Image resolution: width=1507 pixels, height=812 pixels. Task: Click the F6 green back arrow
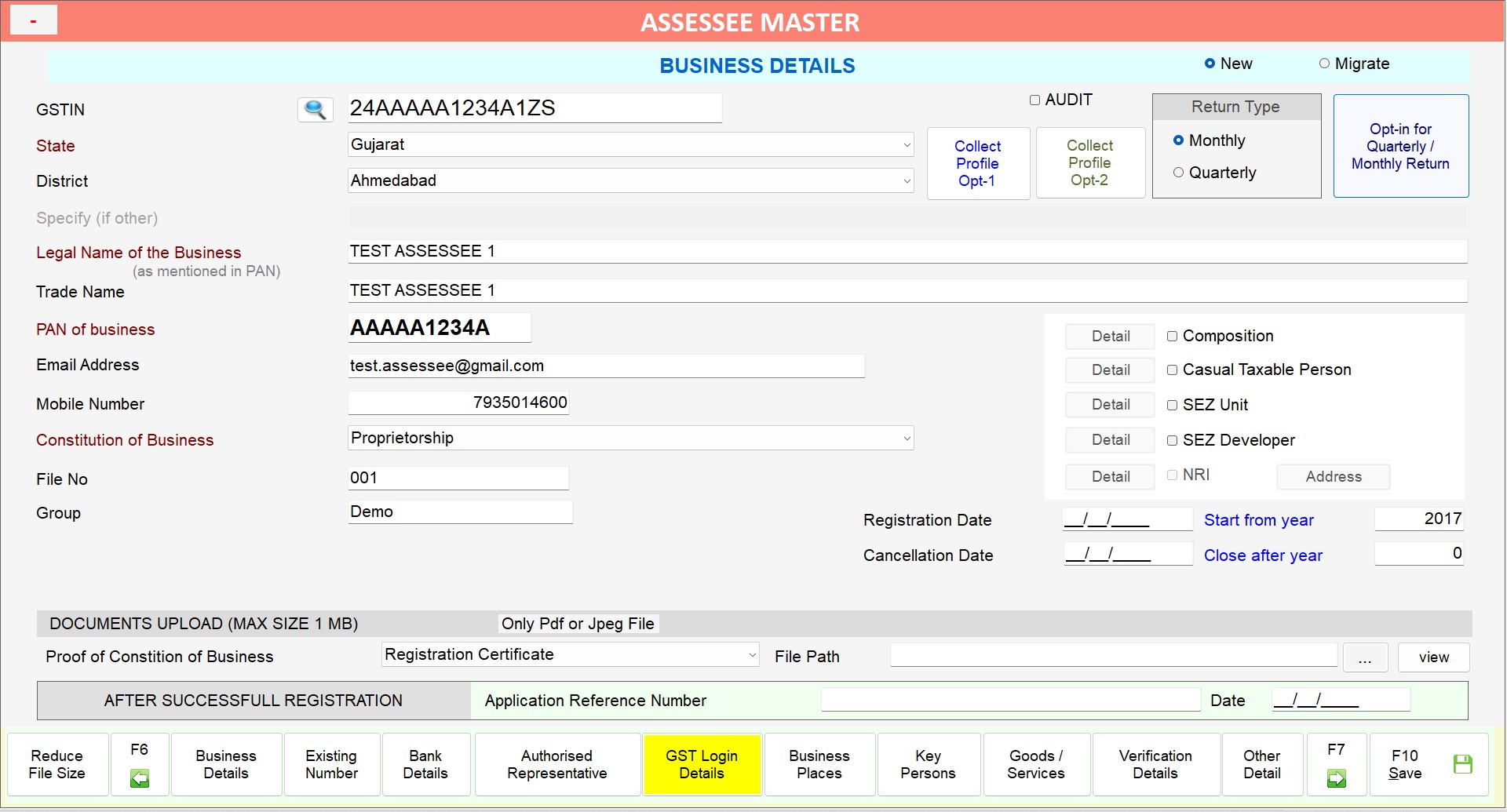(x=140, y=777)
